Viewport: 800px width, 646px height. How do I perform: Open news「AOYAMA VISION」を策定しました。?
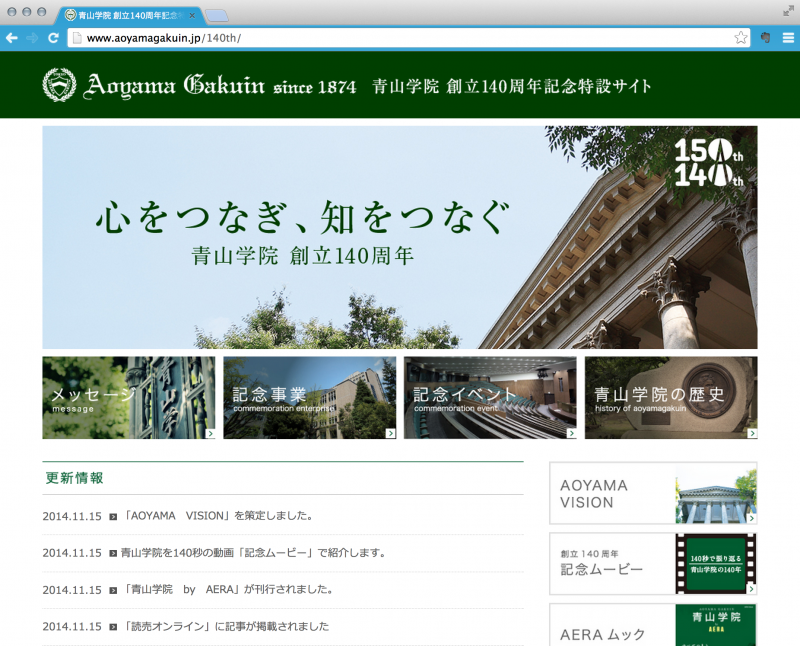coord(218,516)
